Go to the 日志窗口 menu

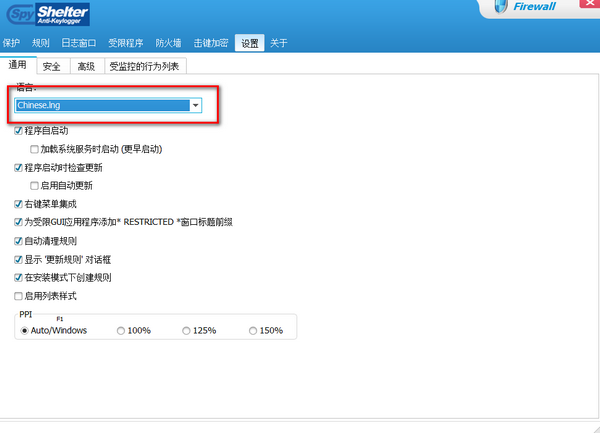[x=78, y=43]
